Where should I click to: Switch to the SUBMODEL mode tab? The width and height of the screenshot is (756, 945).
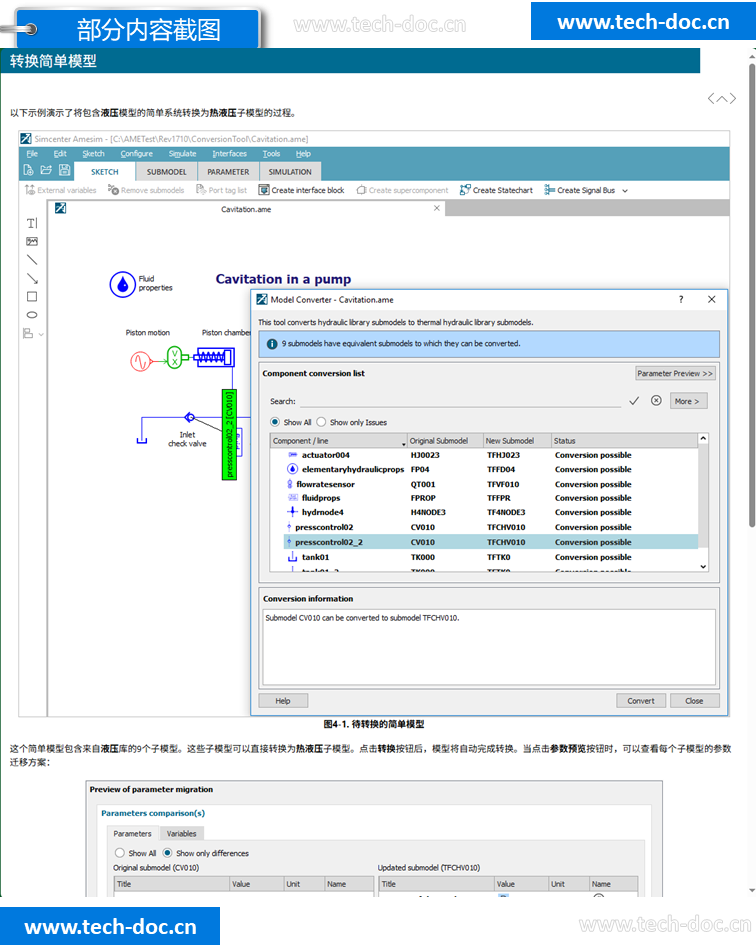[x=166, y=172]
